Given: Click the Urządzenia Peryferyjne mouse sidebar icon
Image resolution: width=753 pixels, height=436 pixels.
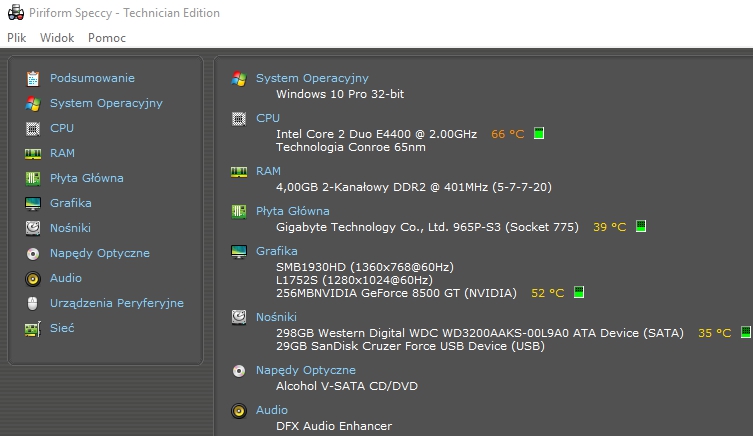Looking at the screenshot, I should click(x=33, y=303).
